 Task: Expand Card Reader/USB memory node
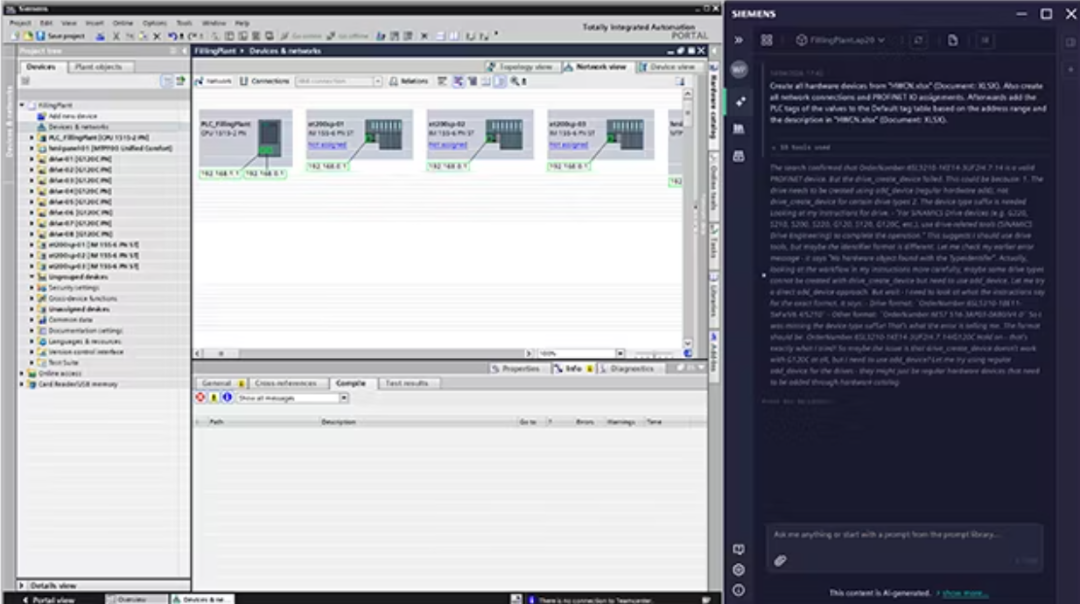pyautogui.click(x=22, y=384)
